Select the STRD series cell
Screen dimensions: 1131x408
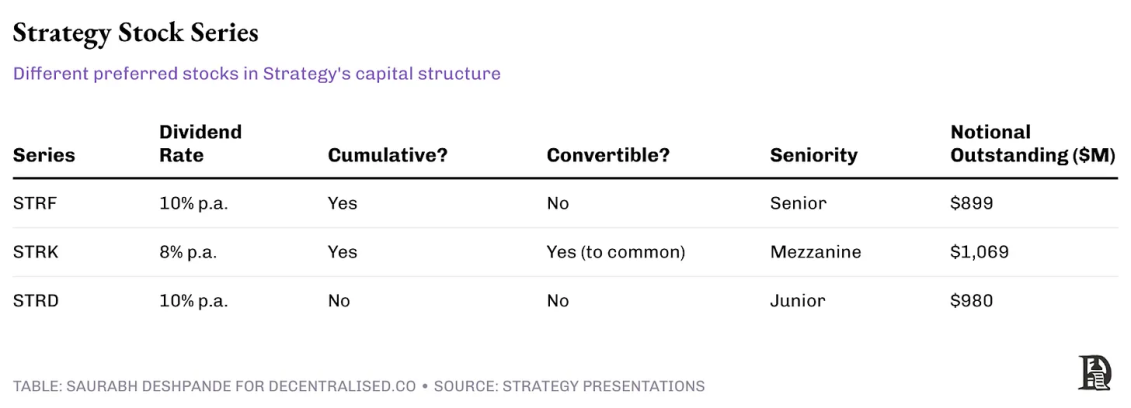coord(35,301)
